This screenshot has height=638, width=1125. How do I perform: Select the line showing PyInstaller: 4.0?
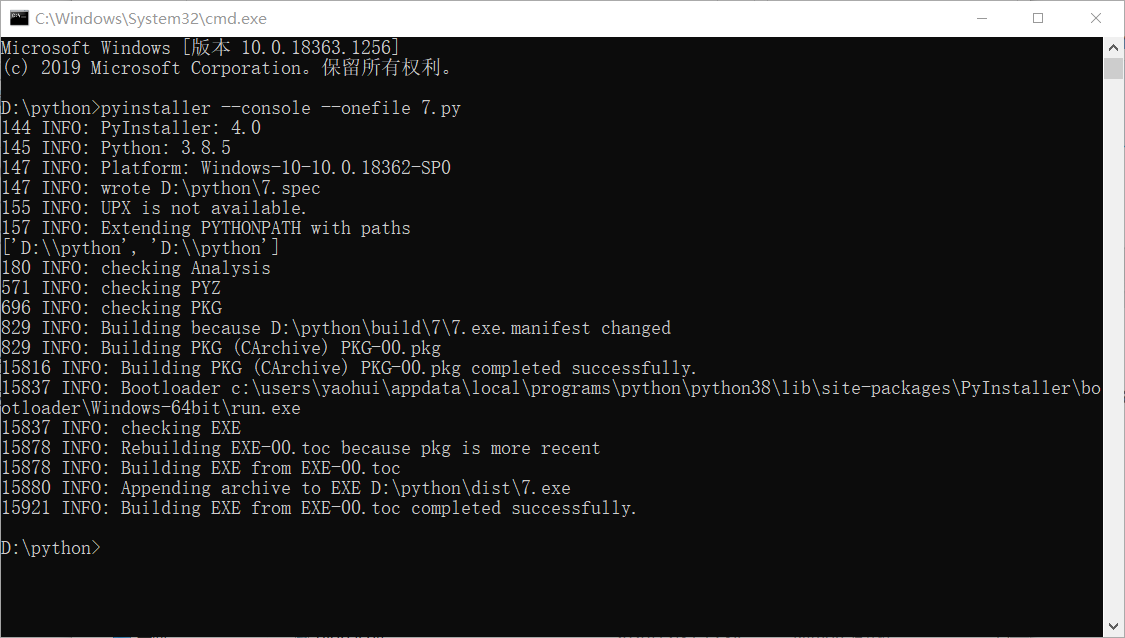click(x=130, y=127)
